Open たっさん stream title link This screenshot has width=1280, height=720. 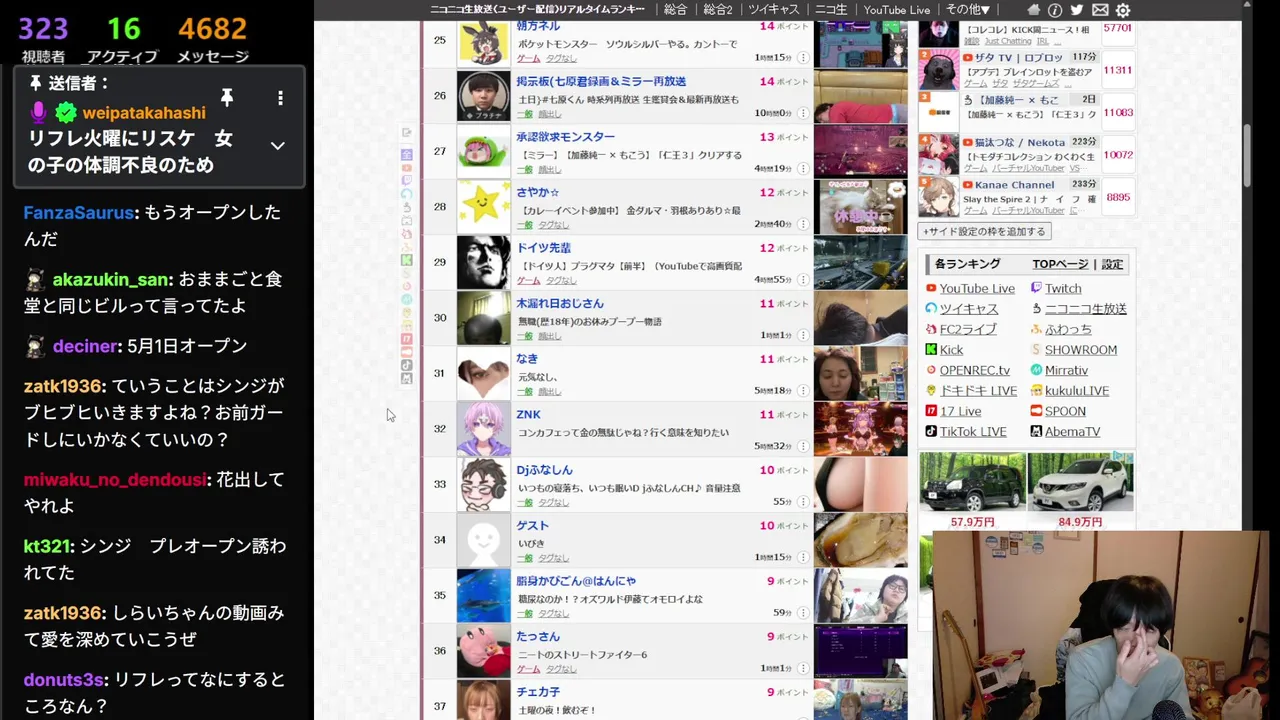coord(538,636)
